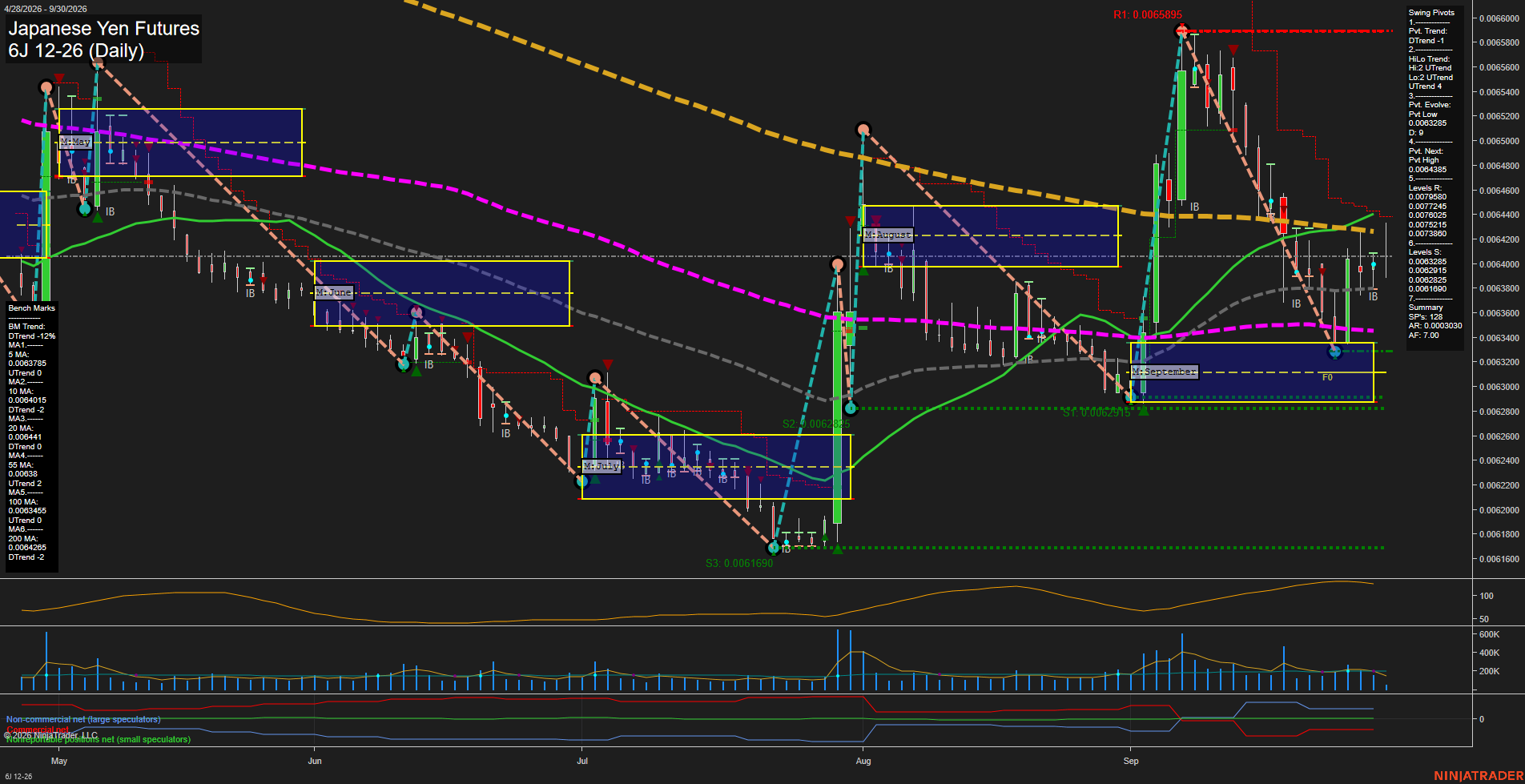Select the Aug label on time axis
The height and width of the screenshot is (784, 1525).
pos(863,761)
